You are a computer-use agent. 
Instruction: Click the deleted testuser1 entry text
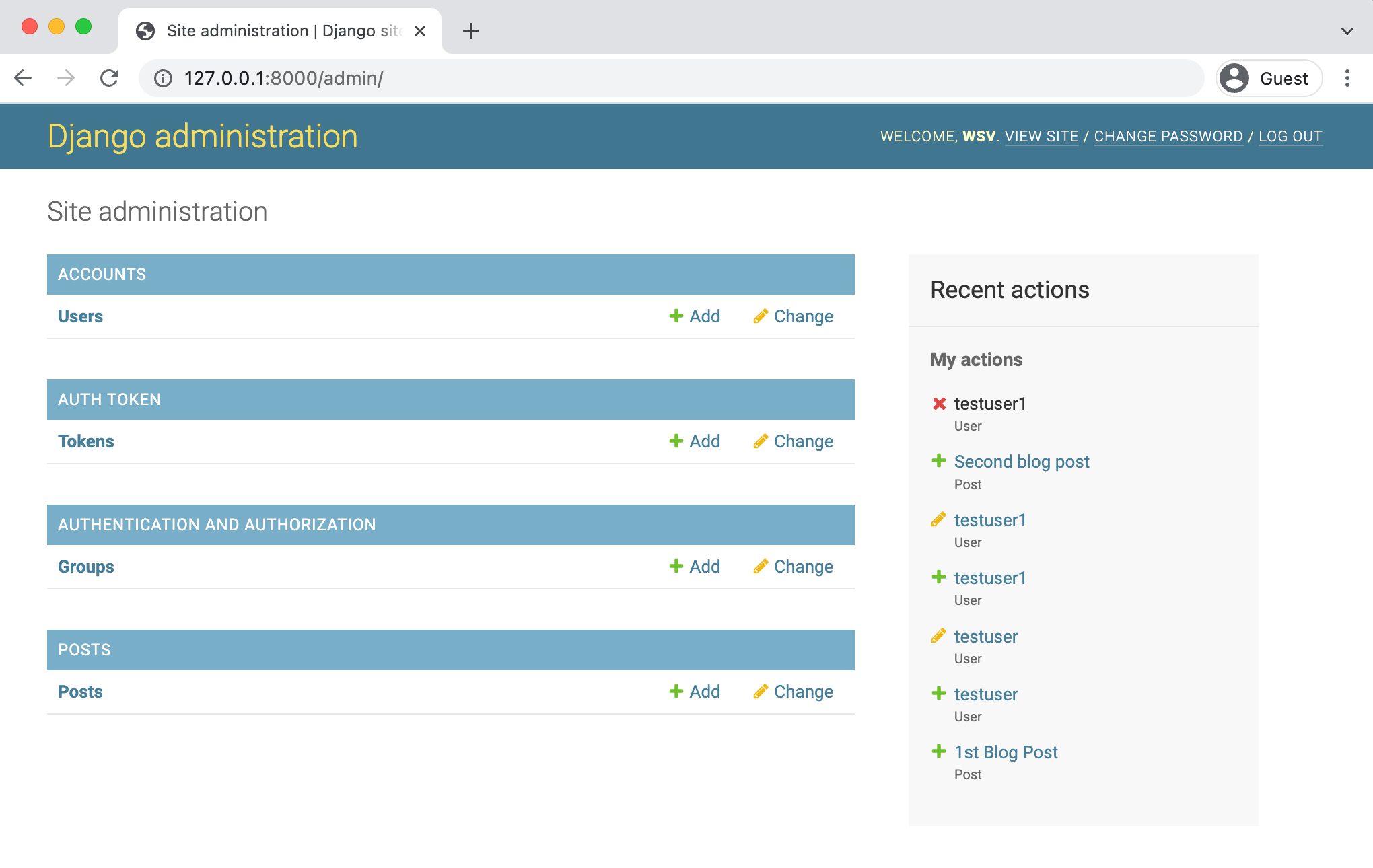coord(990,404)
